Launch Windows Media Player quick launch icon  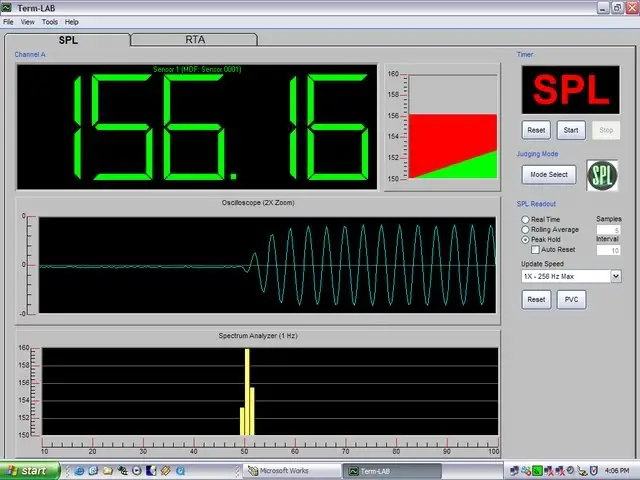(x=137, y=471)
